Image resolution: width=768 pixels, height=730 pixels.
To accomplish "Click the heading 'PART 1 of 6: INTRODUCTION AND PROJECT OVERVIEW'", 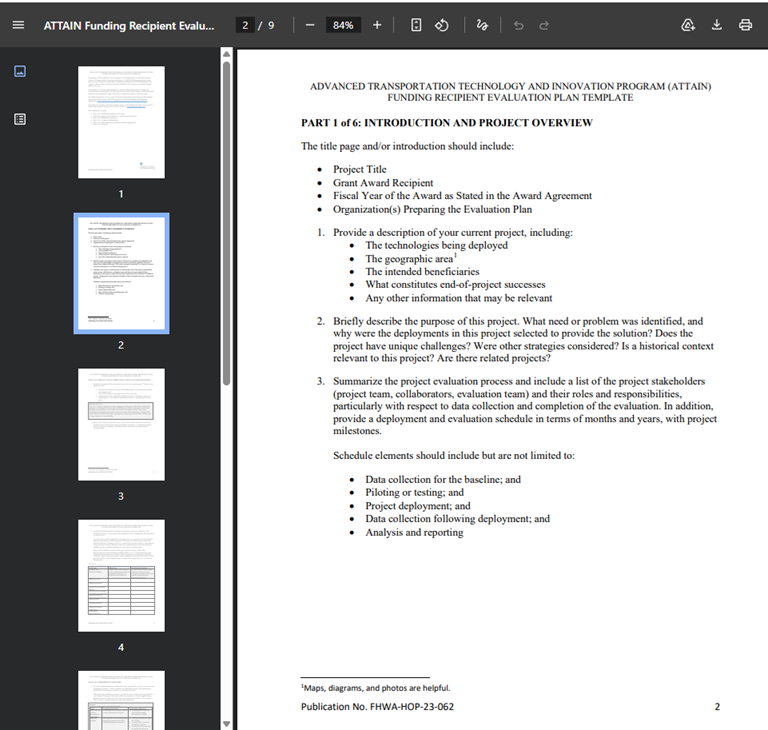I will [x=447, y=123].
